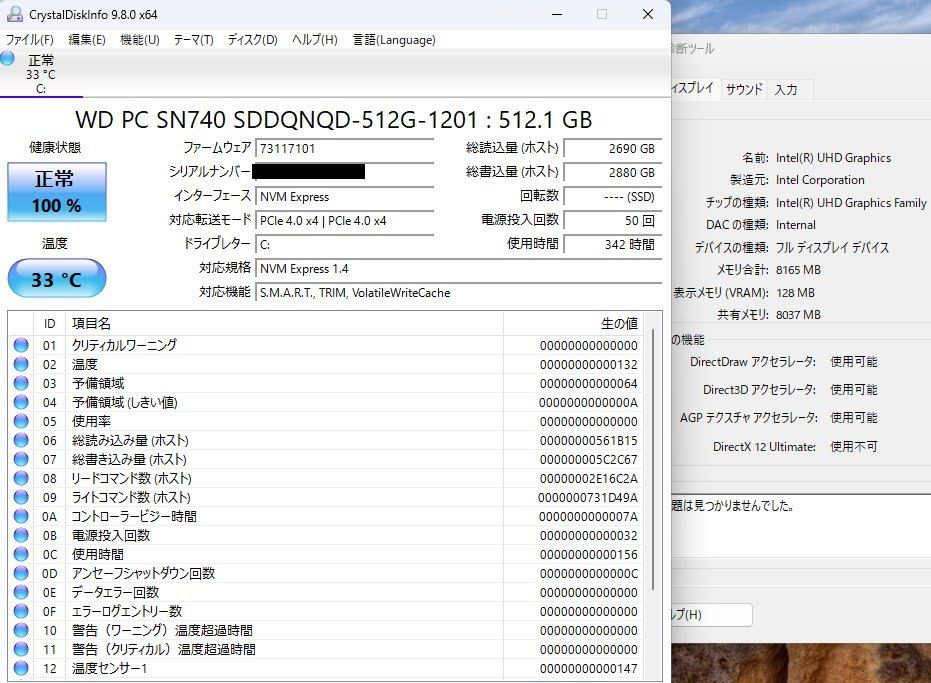Click the 項目名 column header
This screenshot has width=931, height=683.
[284, 324]
